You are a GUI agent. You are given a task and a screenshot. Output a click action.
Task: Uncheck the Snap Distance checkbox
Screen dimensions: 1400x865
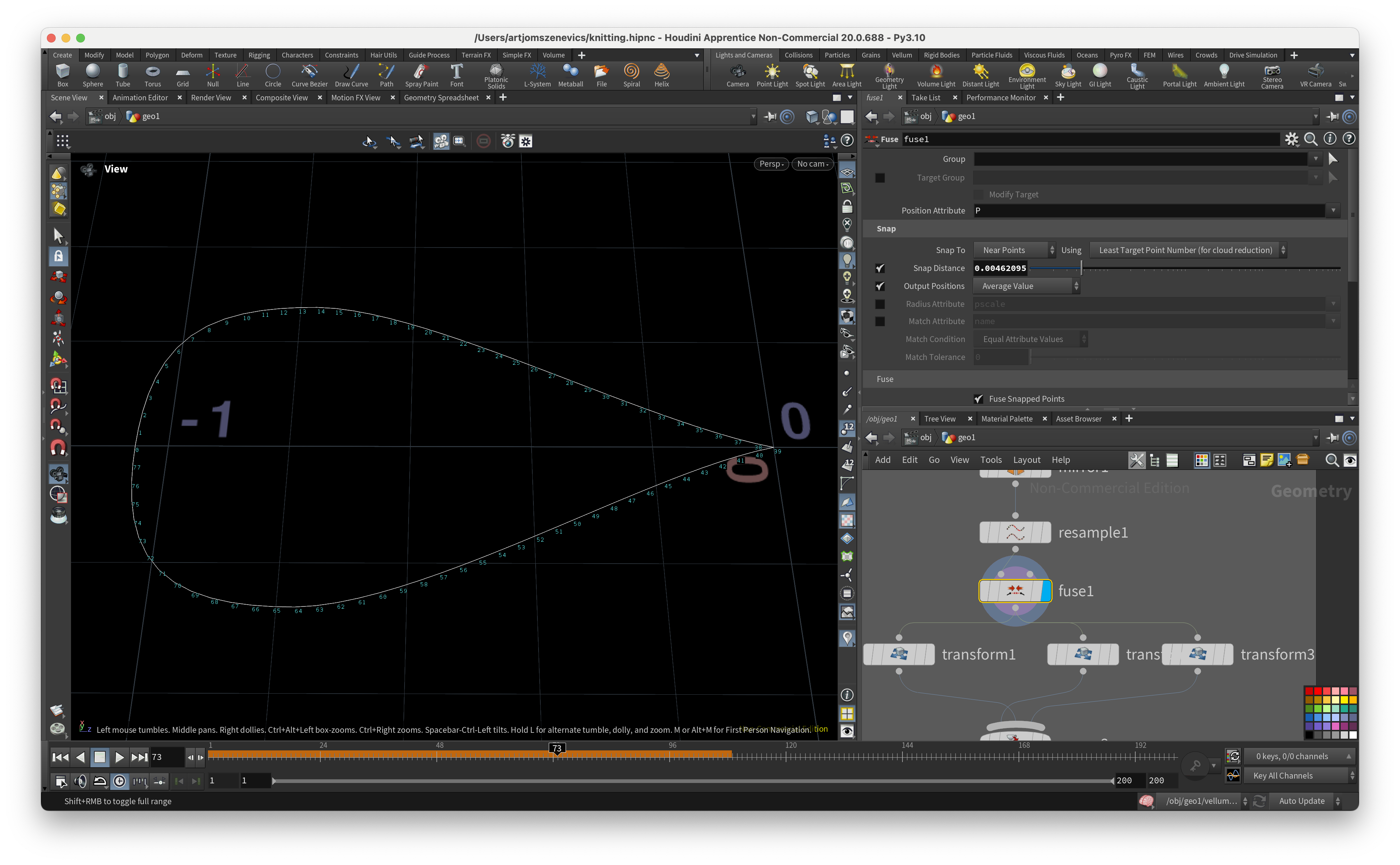[880, 268]
